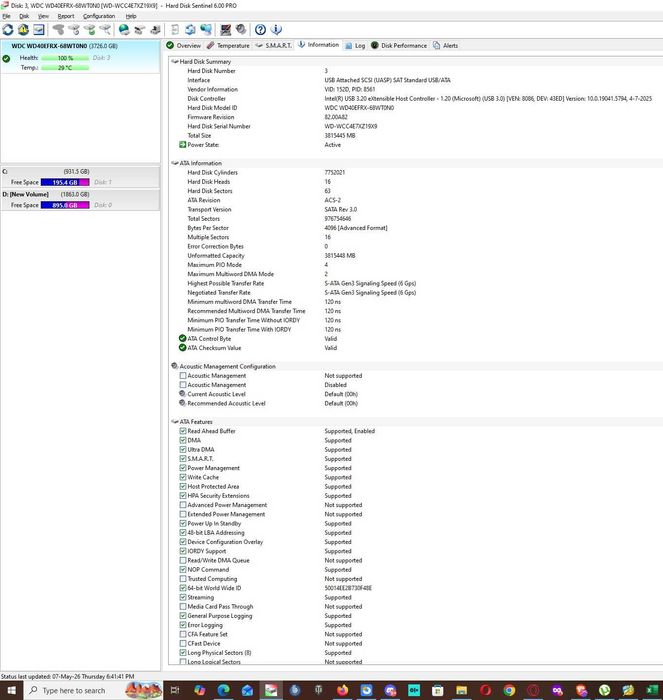Select the Hard Disk Serial Number row
This screenshot has height=700, width=663.
(x=415, y=126)
